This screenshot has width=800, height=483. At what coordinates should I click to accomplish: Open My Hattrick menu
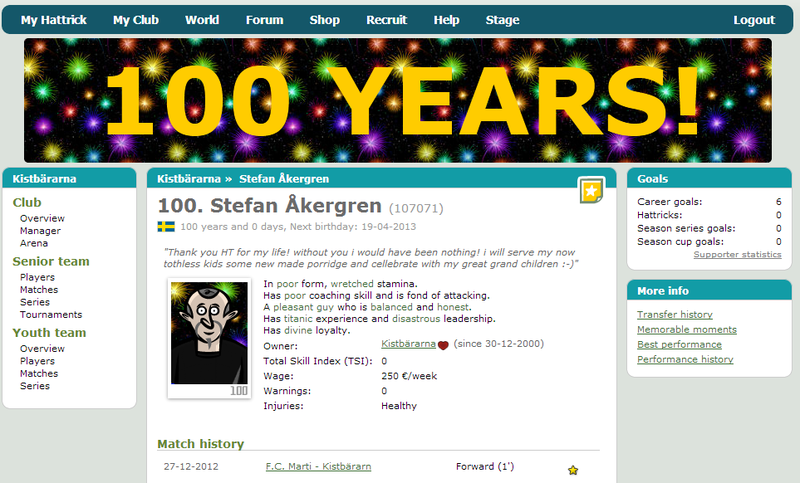tap(54, 20)
